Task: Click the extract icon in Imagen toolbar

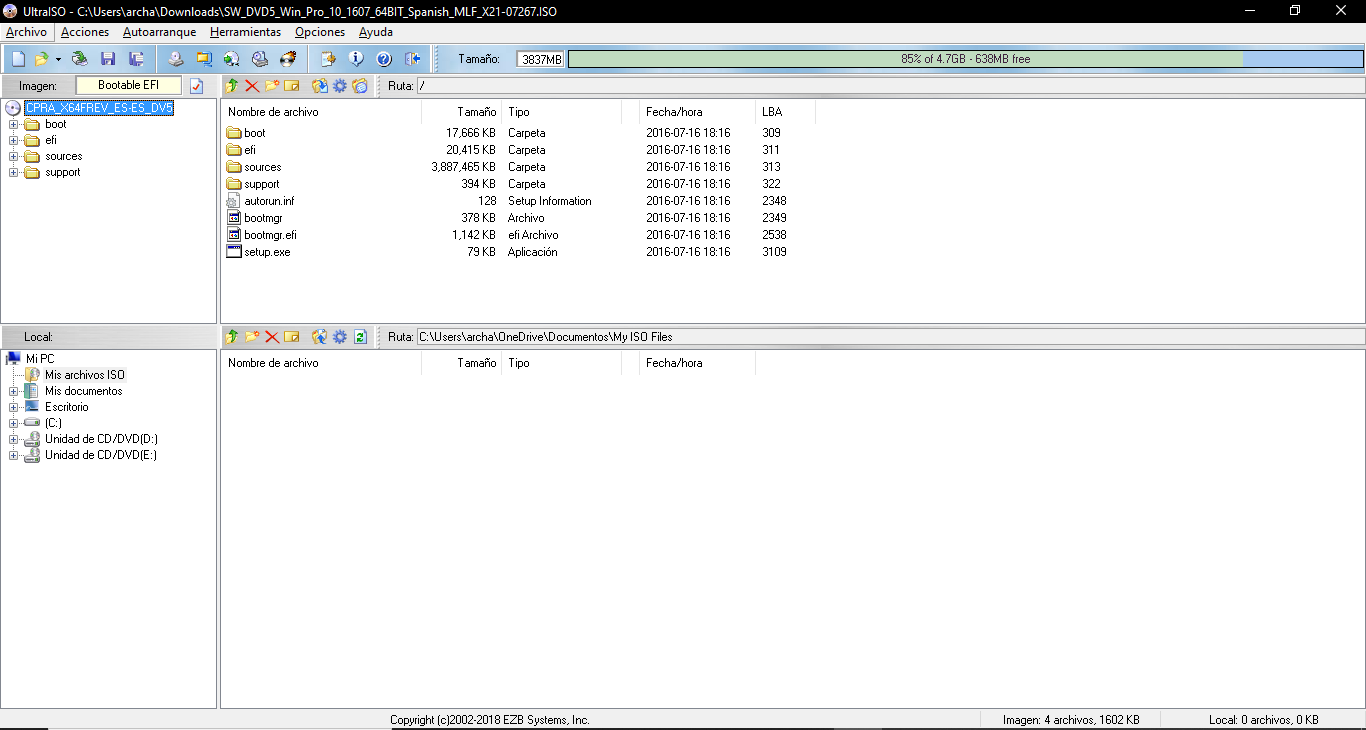Action: pos(320,86)
